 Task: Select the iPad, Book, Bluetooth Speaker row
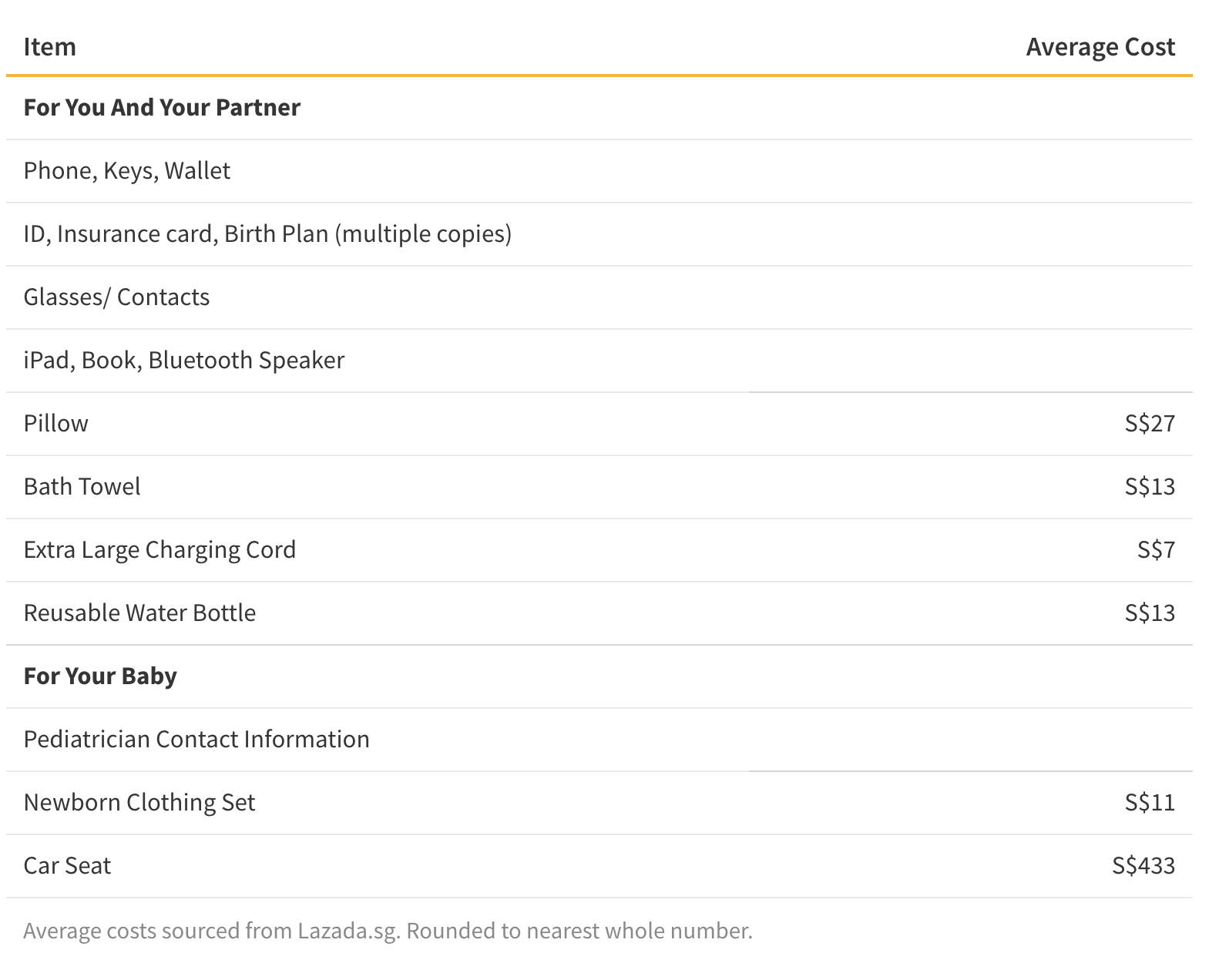point(599,361)
